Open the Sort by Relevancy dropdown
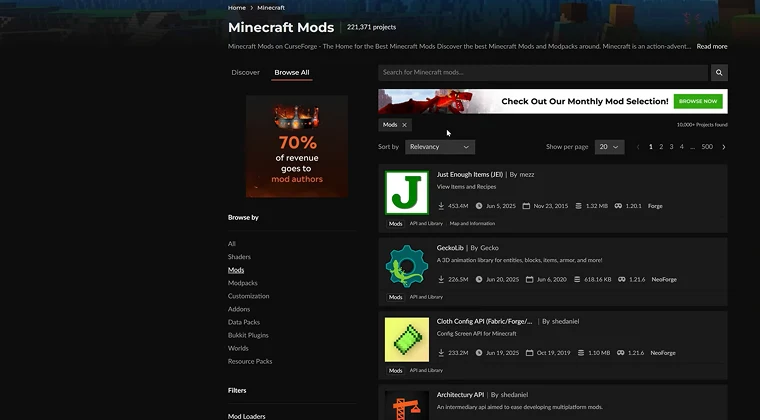Image resolution: width=760 pixels, height=420 pixels. [x=439, y=147]
